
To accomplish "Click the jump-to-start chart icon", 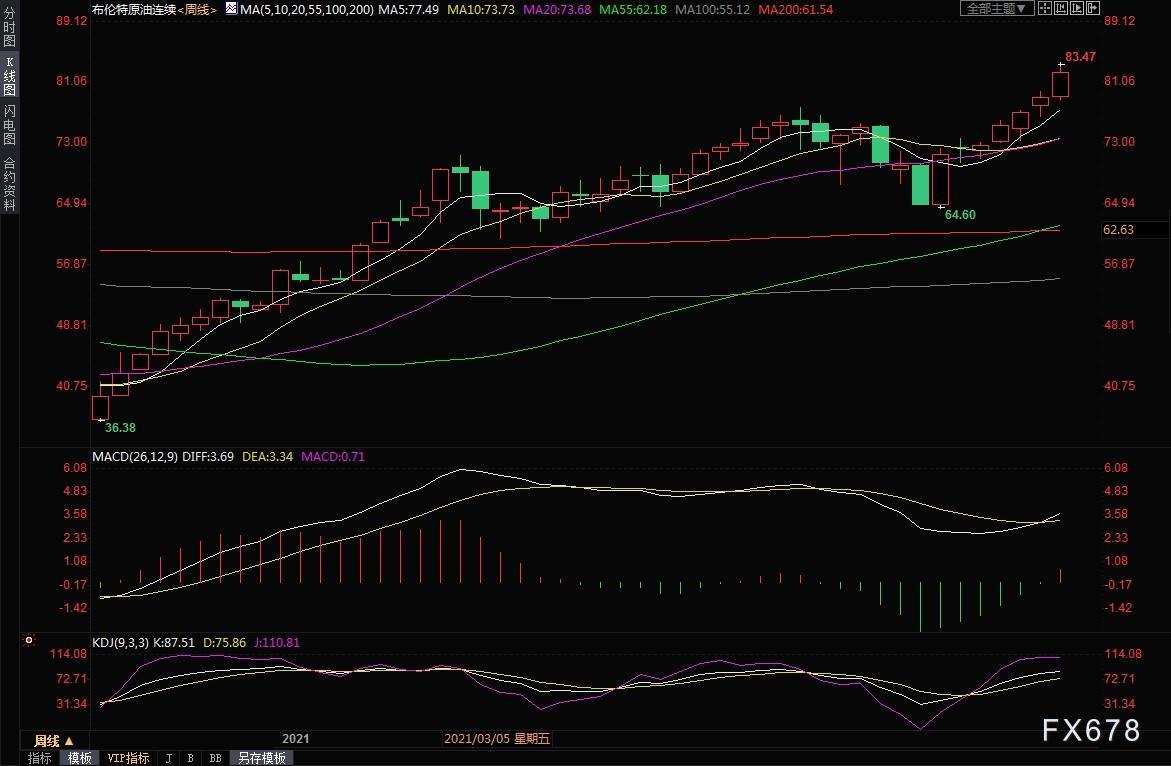I will click(1060, 9).
